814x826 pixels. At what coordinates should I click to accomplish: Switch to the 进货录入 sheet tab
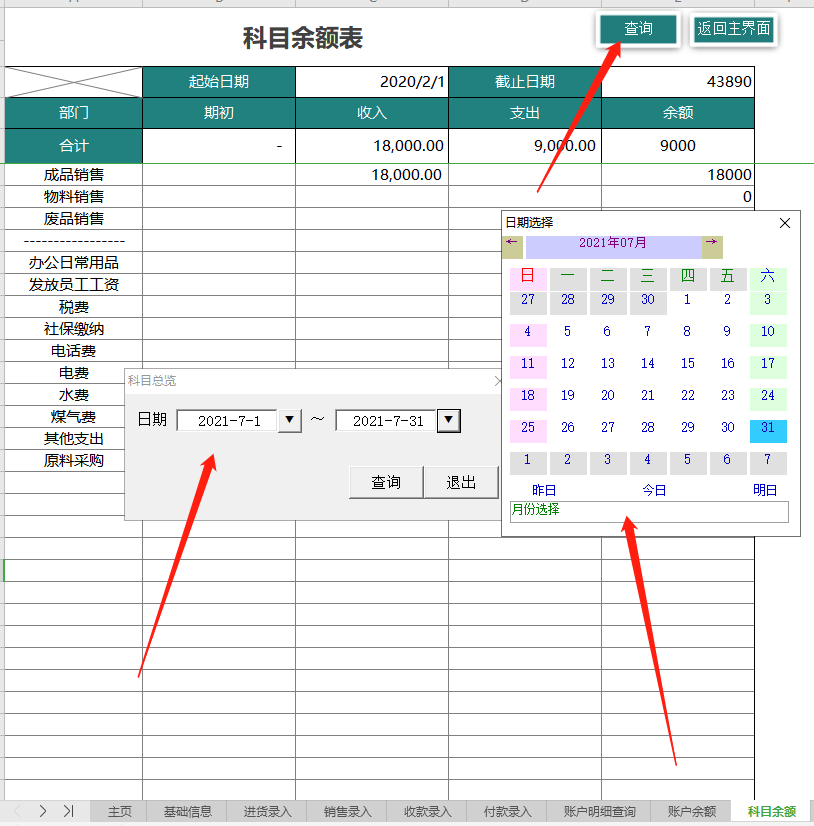pyautogui.click(x=267, y=812)
